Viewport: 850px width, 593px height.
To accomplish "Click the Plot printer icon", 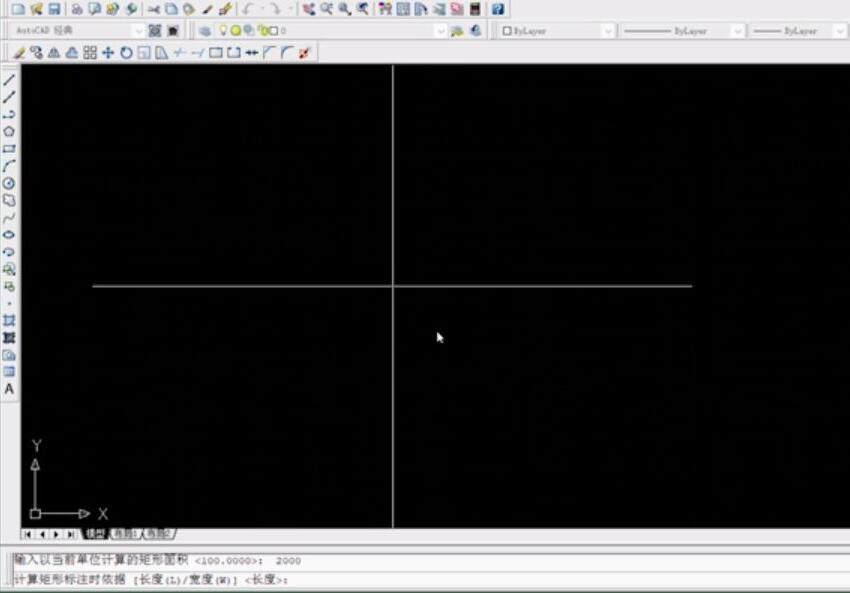I will pyautogui.click(x=77, y=9).
